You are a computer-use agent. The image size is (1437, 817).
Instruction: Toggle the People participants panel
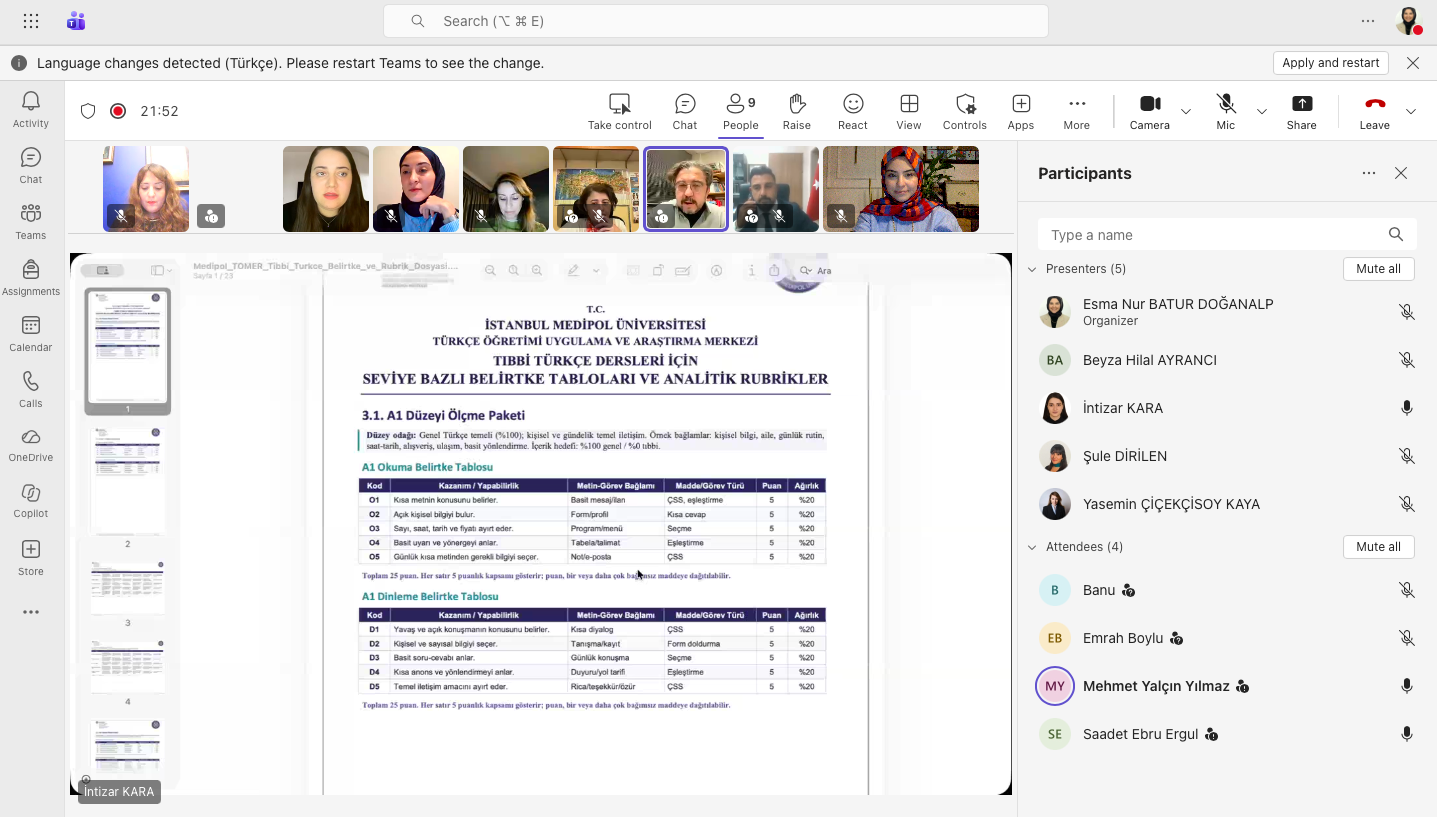[x=741, y=112]
